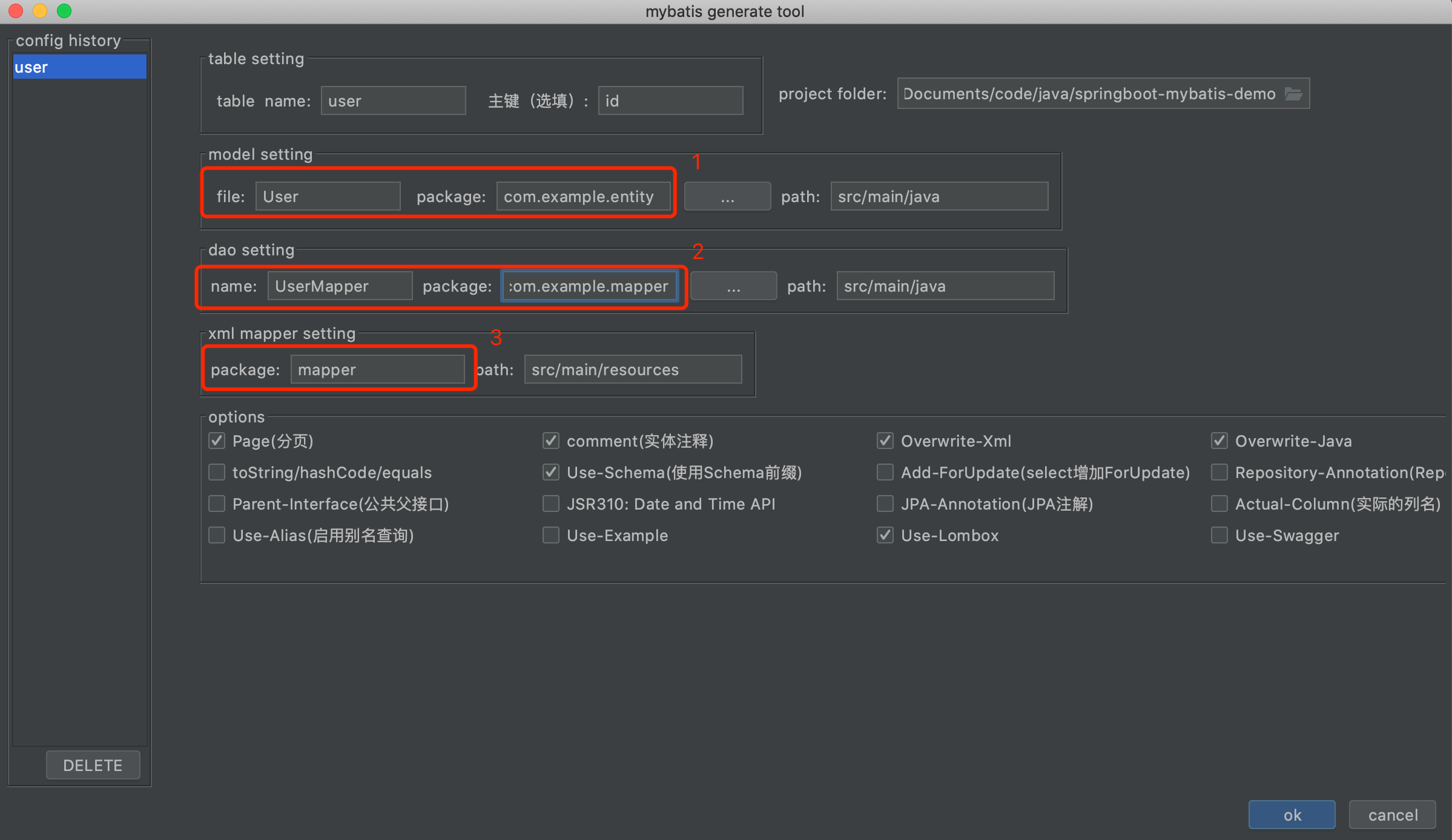Disable Use-Schema(使用Schema前缀)
The image size is (1452, 840).
[x=551, y=472]
